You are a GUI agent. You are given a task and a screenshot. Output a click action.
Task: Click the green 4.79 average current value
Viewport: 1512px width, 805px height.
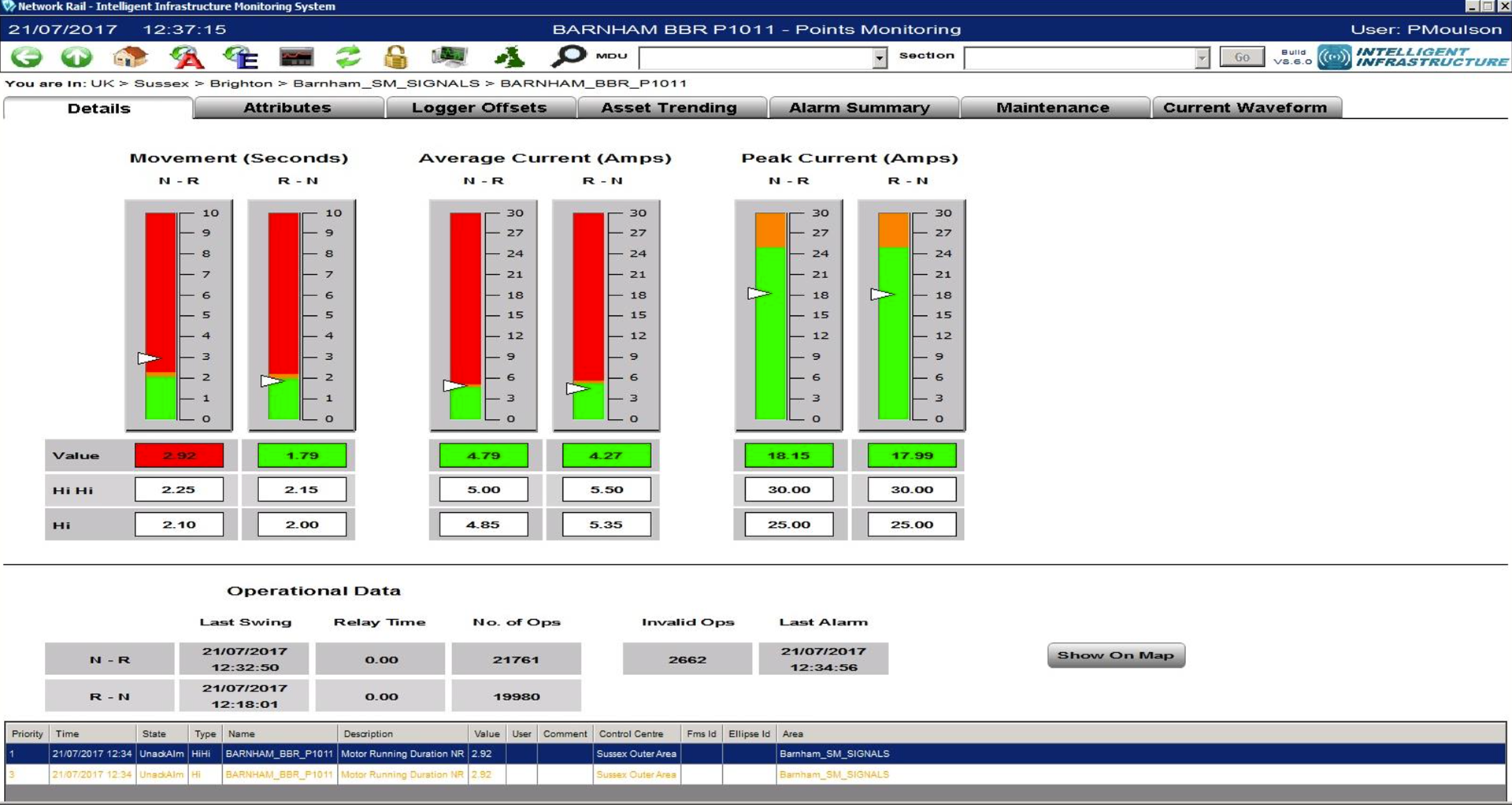click(484, 455)
